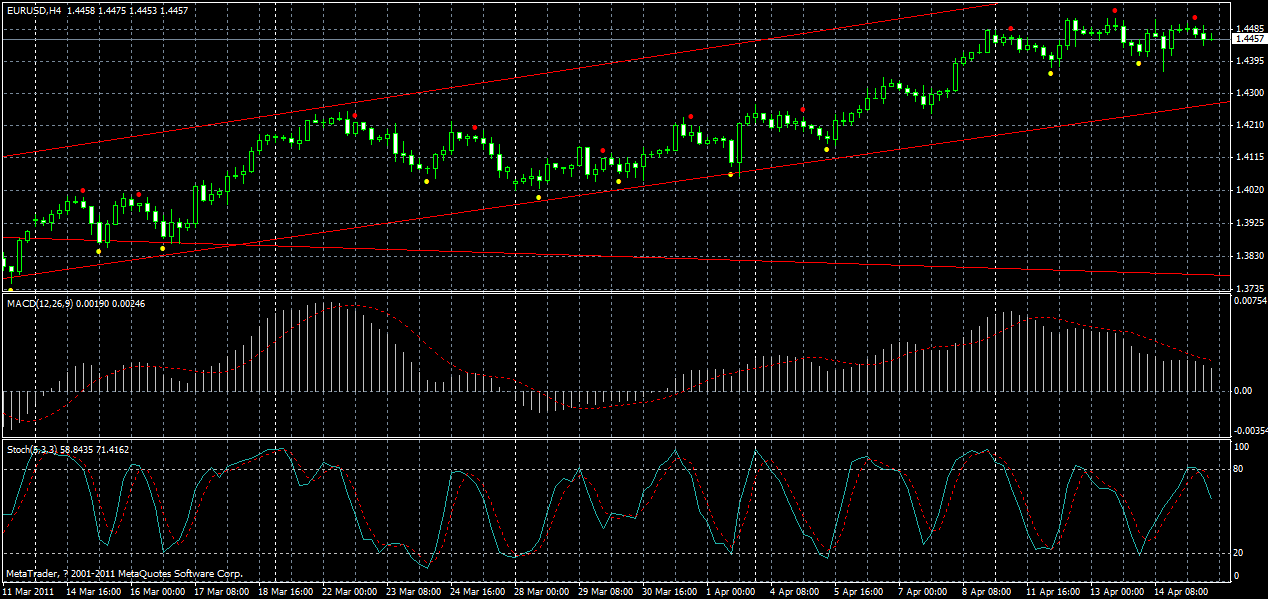Viewport: 1268px width, 599px height.
Task: Select the yellow dot under the 8 Apr rally
Action: coord(1050,73)
